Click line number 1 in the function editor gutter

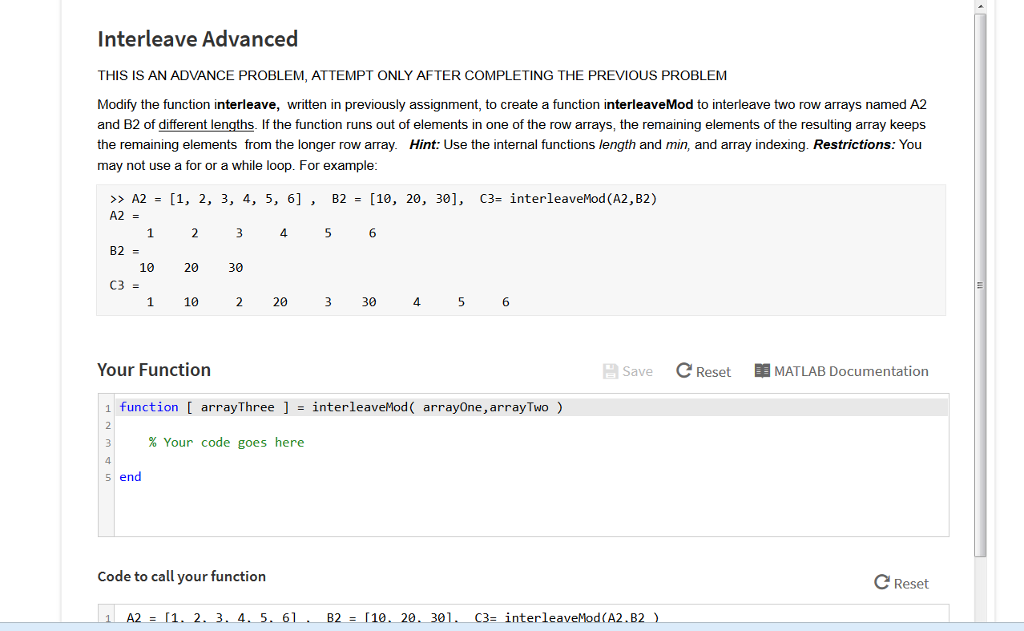pyautogui.click(x=108, y=408)
